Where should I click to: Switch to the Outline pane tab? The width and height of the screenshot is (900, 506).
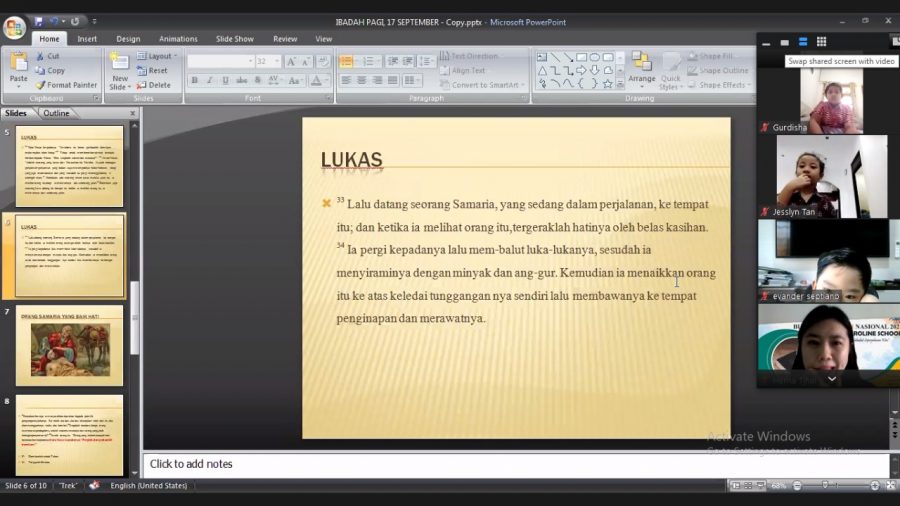click(56, 113)
